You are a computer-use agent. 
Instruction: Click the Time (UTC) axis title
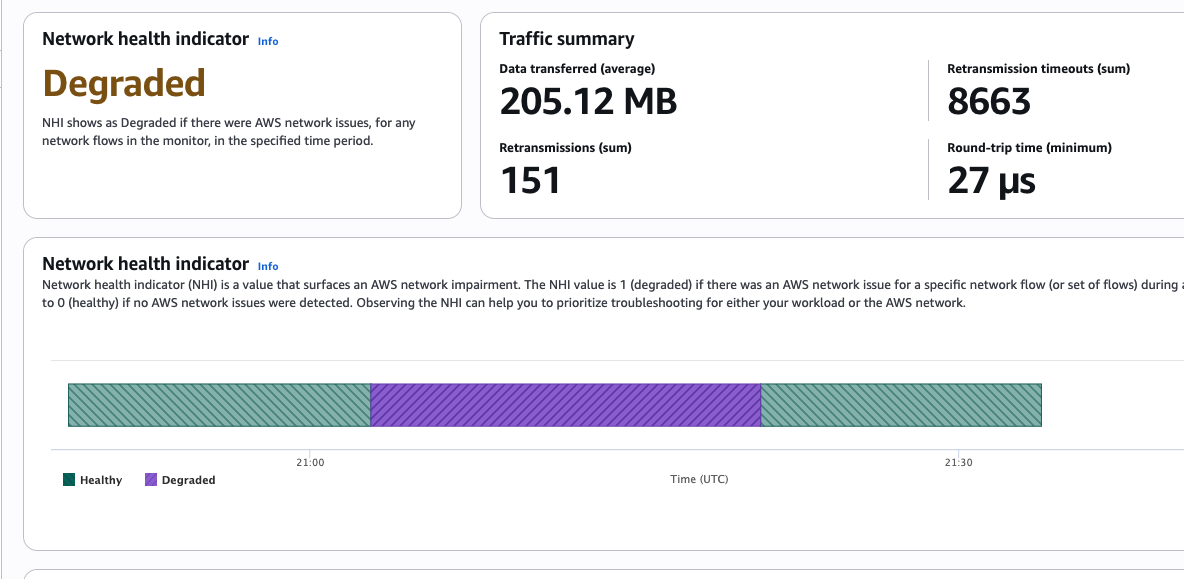point(699,479)
